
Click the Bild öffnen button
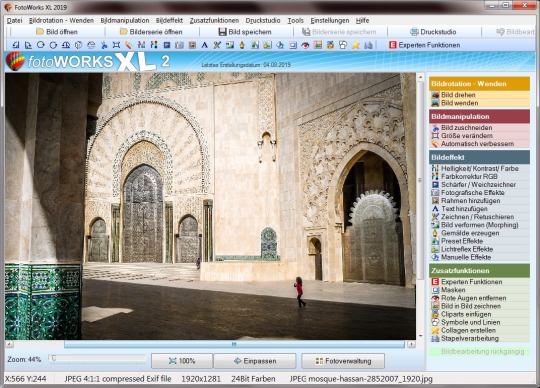tap(57, 32)
